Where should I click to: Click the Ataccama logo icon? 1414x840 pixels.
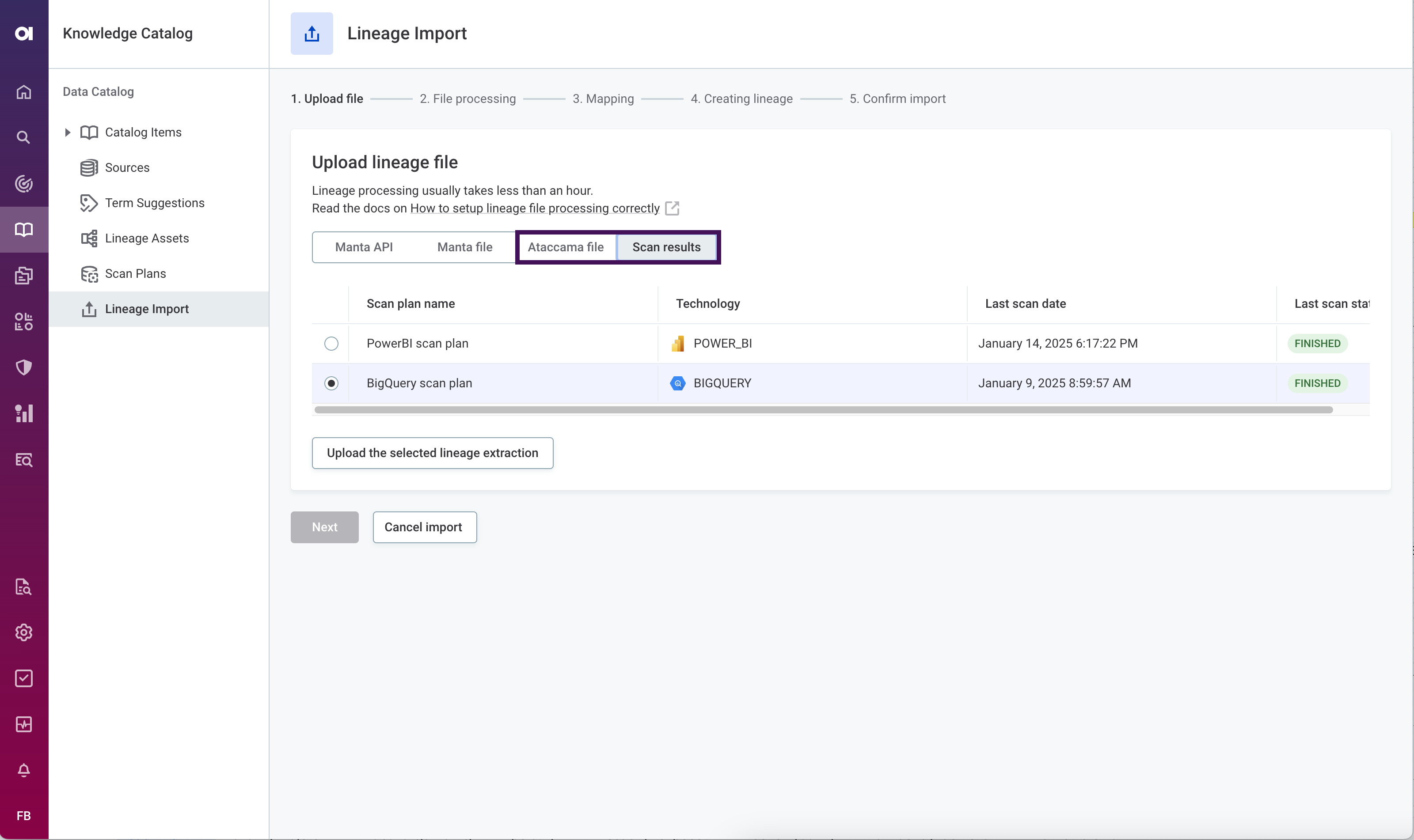pyautogui.click(x=24, y=34)
